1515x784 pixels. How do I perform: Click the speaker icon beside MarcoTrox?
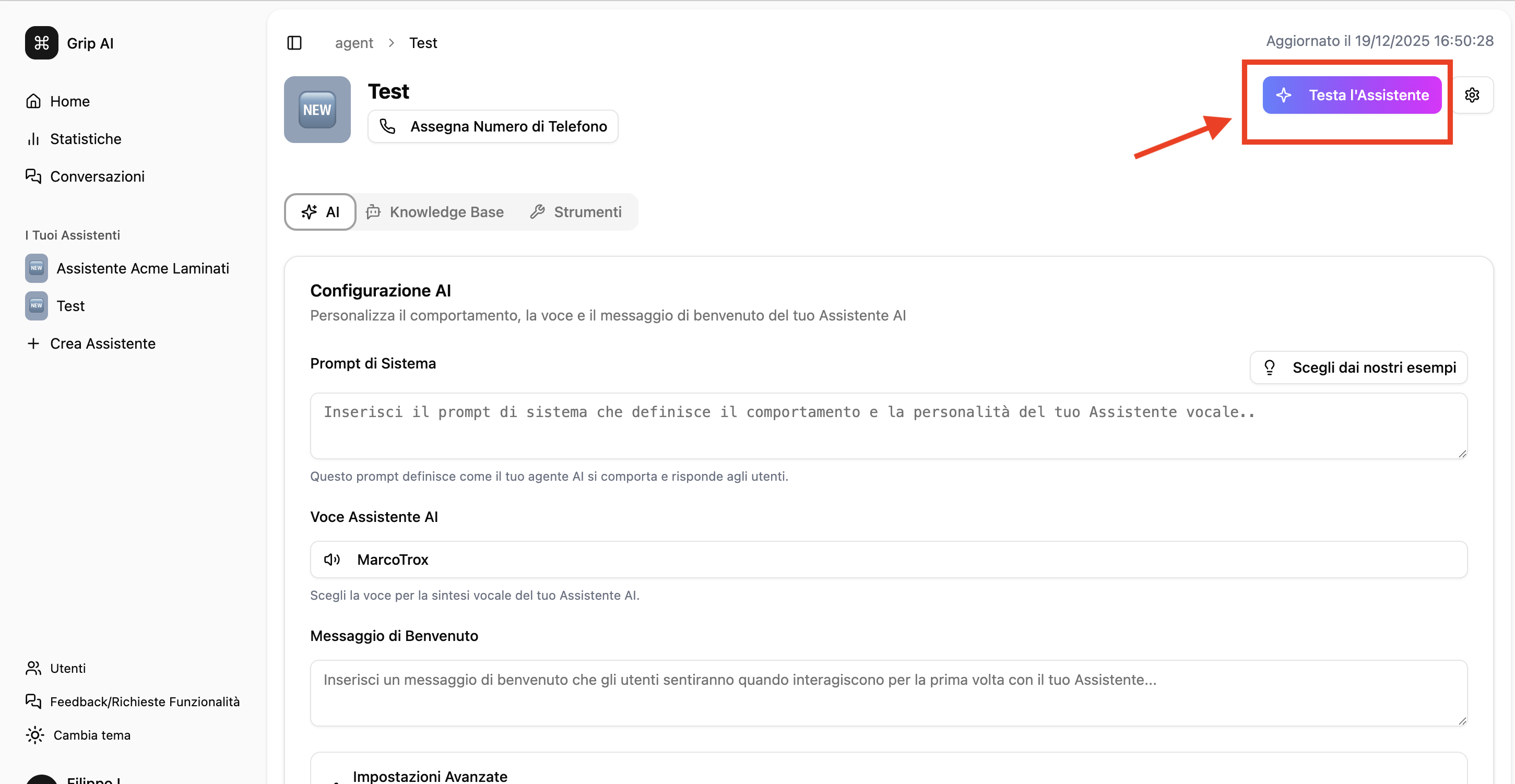pos(333,560)
